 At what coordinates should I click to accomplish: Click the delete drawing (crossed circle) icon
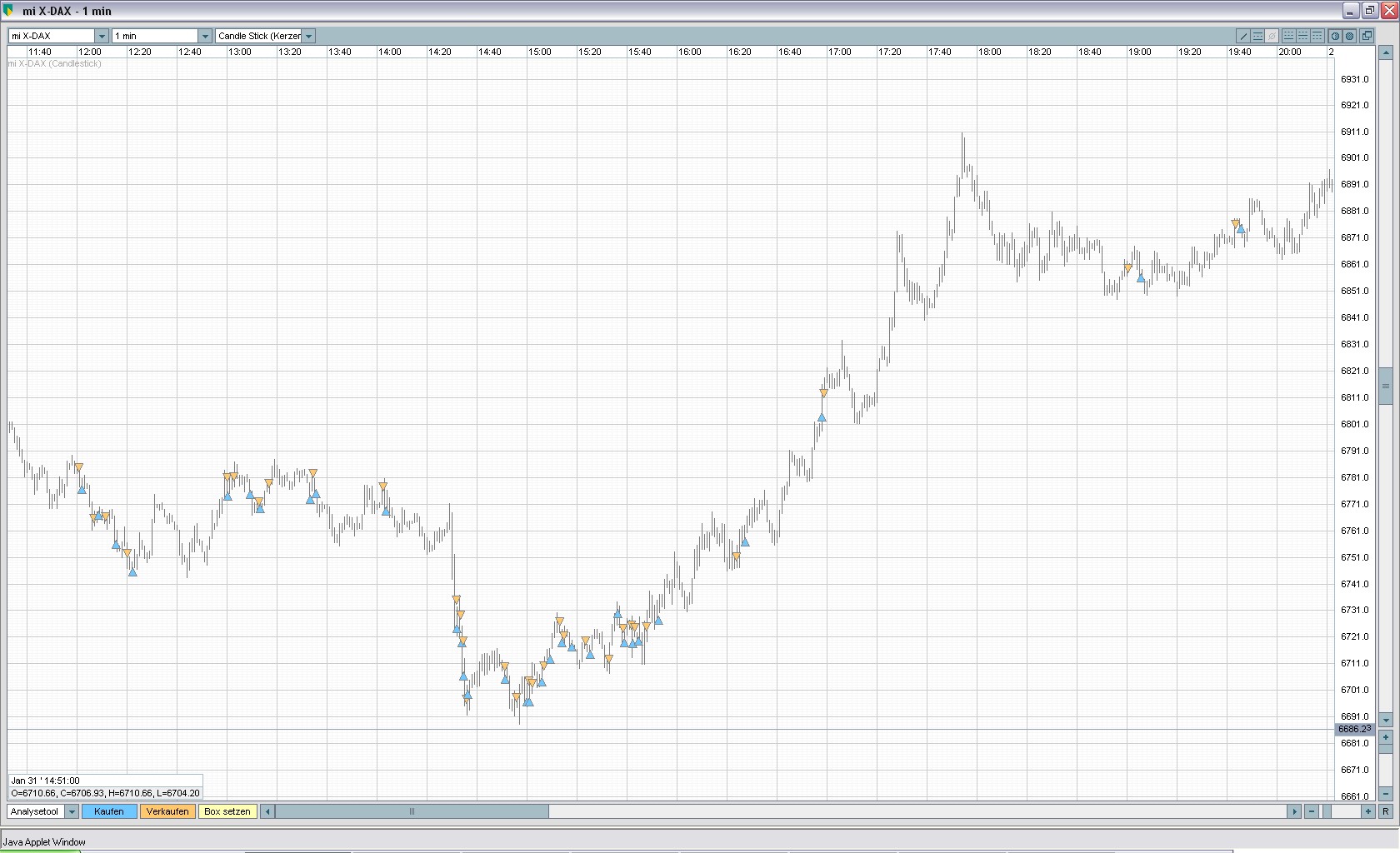tap(1272, 36)
